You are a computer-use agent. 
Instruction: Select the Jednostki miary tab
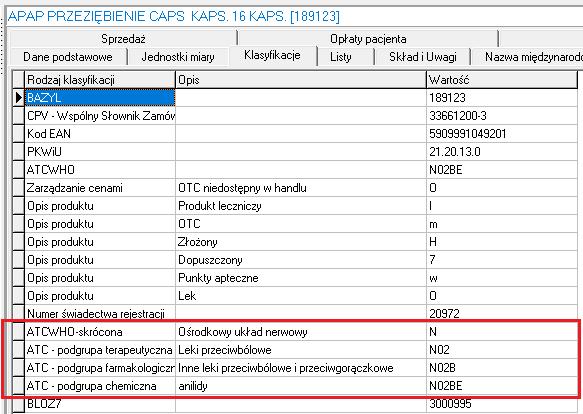178,57
